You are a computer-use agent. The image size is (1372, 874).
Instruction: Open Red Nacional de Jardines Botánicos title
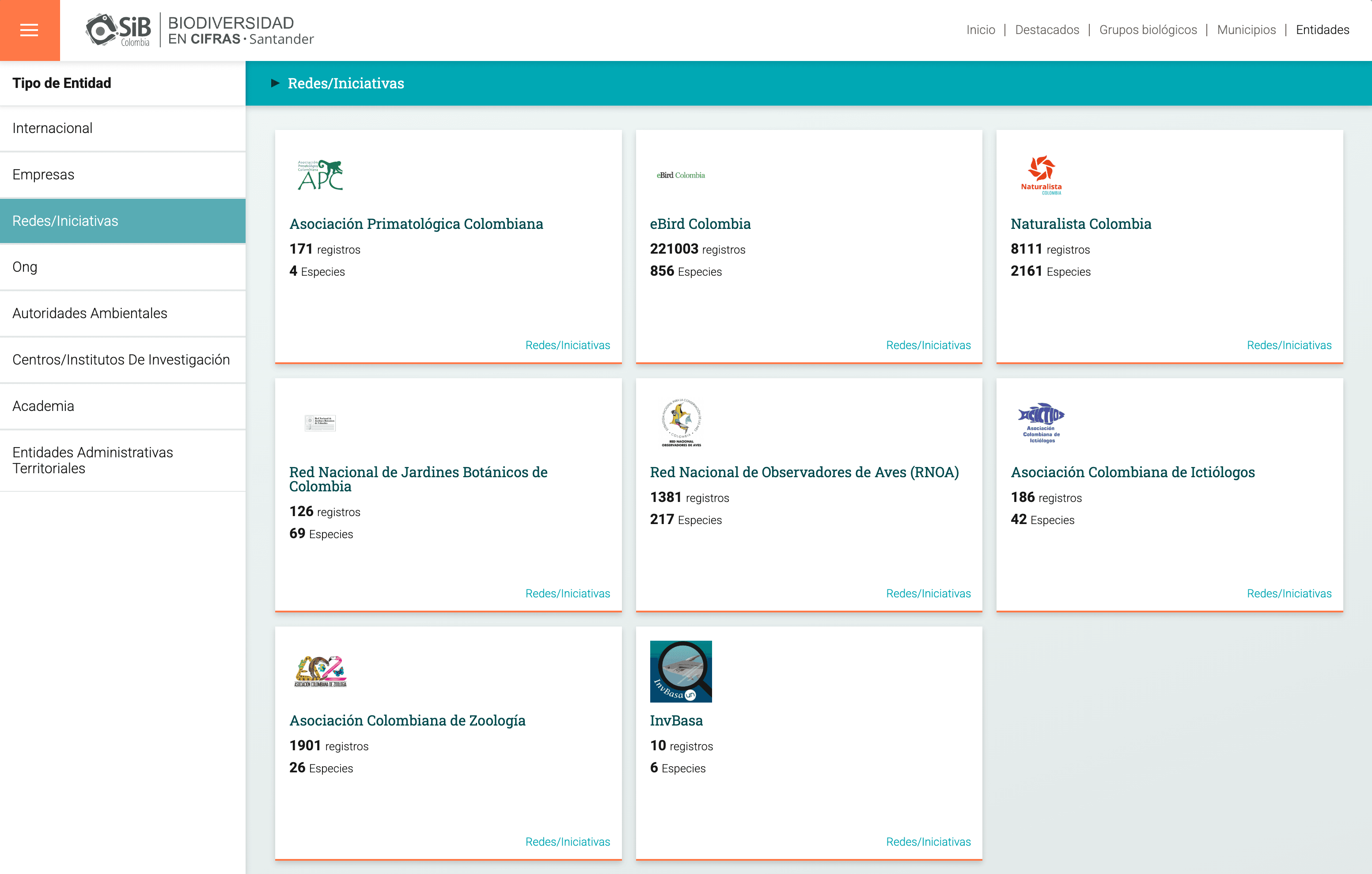coord(418,479)
